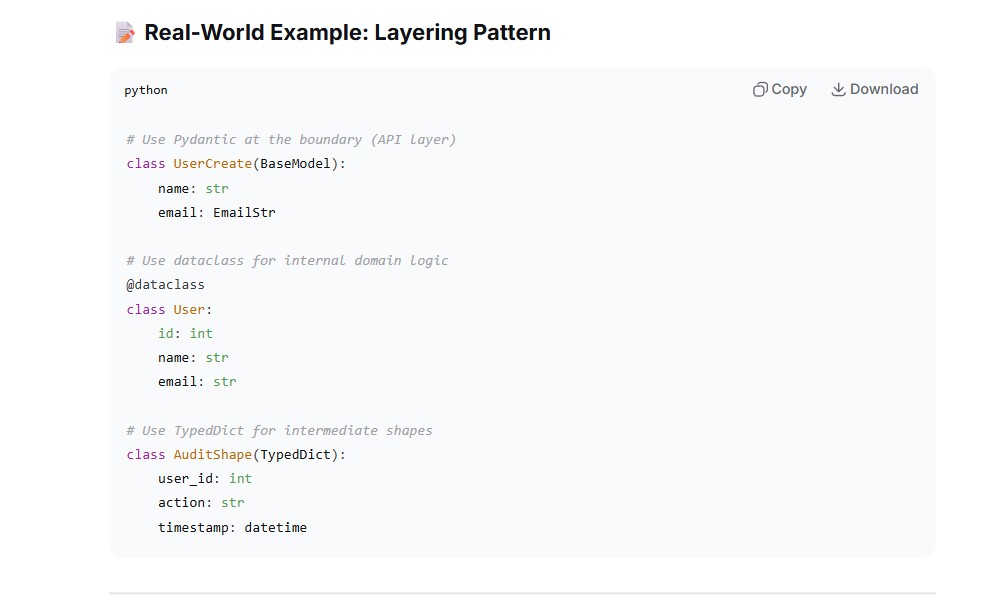Click the 'python' language label
1003x600 pixels.
pos(146,90)
